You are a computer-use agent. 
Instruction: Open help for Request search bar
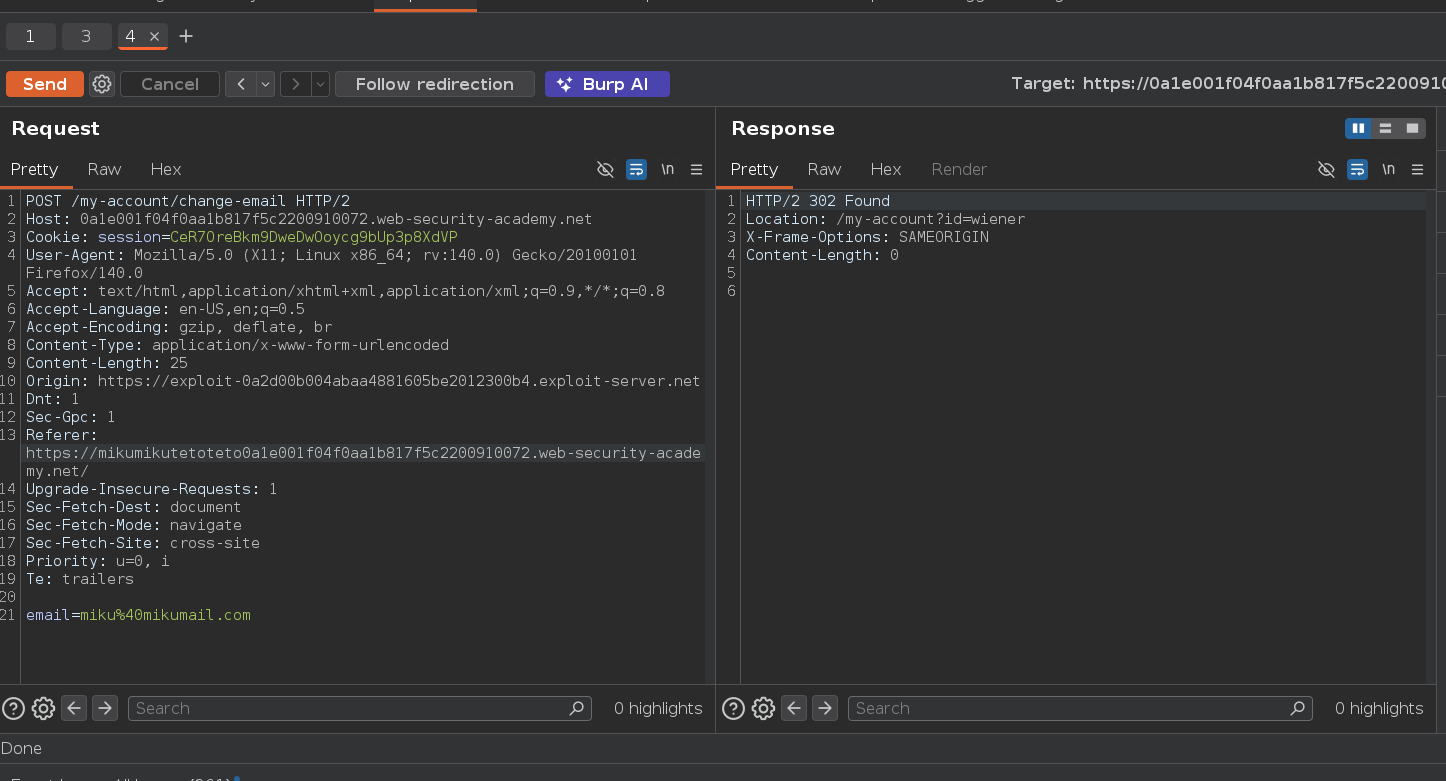[13, 708]
